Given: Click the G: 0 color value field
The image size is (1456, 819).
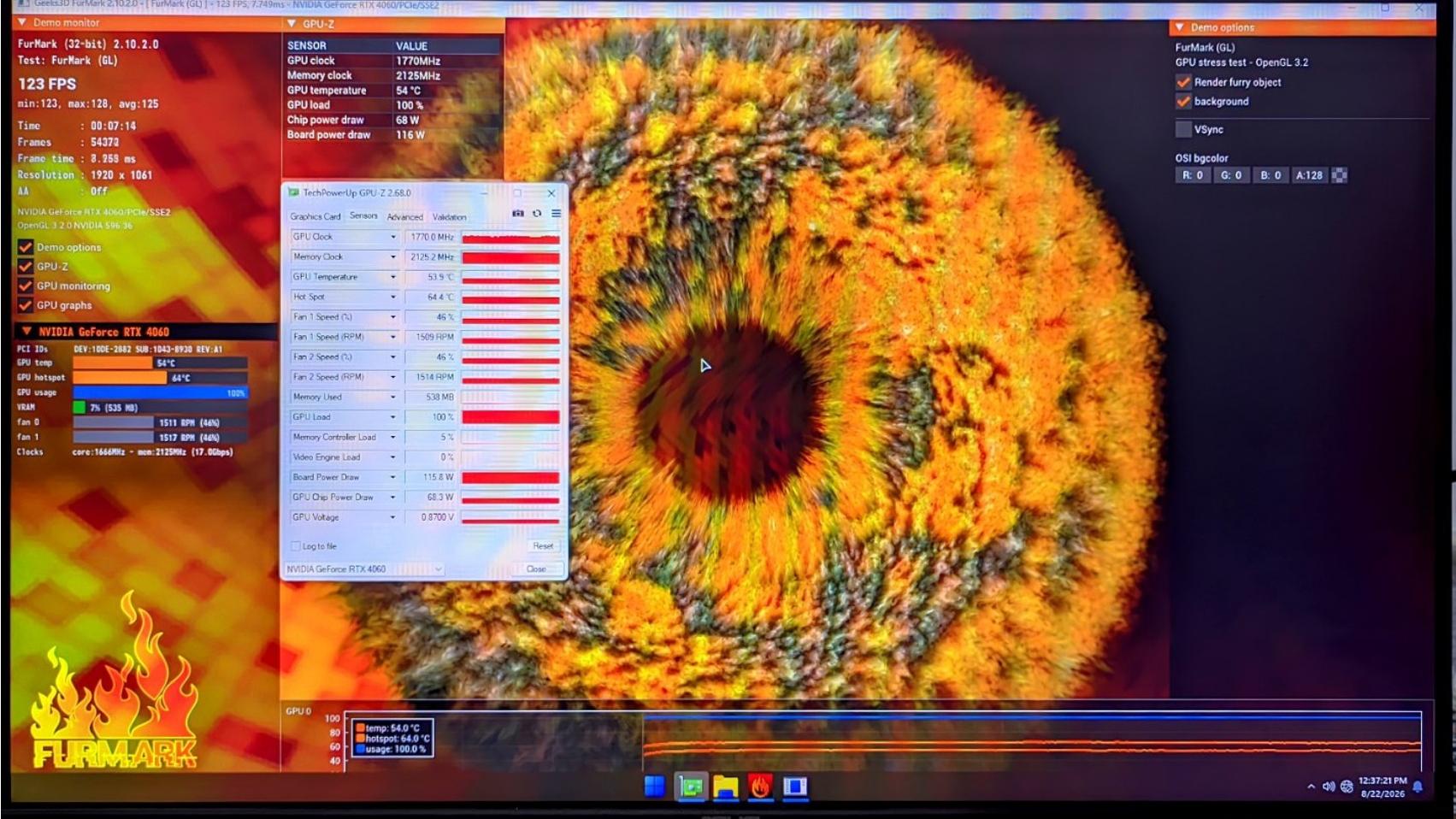Looking at the screenshot, I should [x=1231, y=175].
